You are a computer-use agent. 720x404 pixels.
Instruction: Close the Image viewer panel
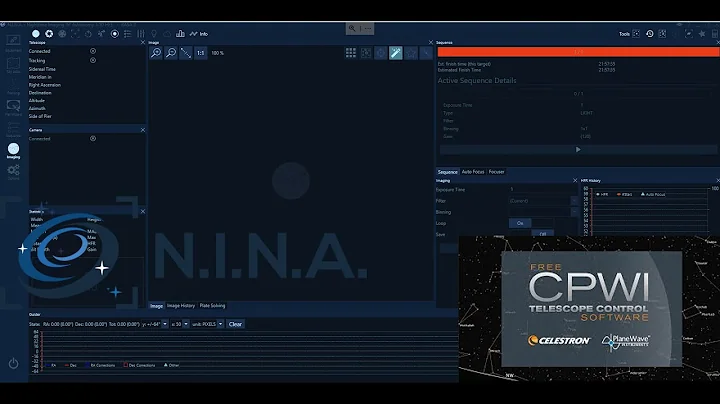(x=431, y=42)
